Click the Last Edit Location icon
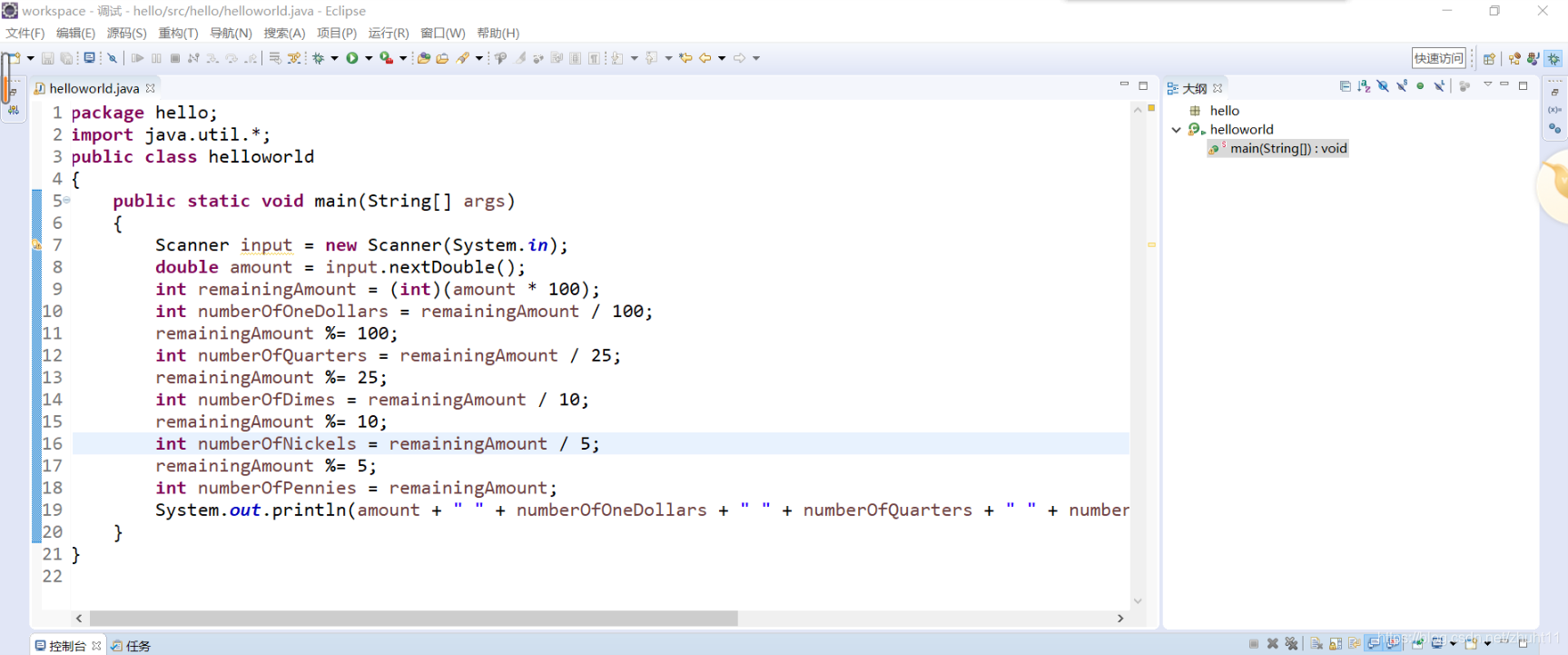 [685, 58]
